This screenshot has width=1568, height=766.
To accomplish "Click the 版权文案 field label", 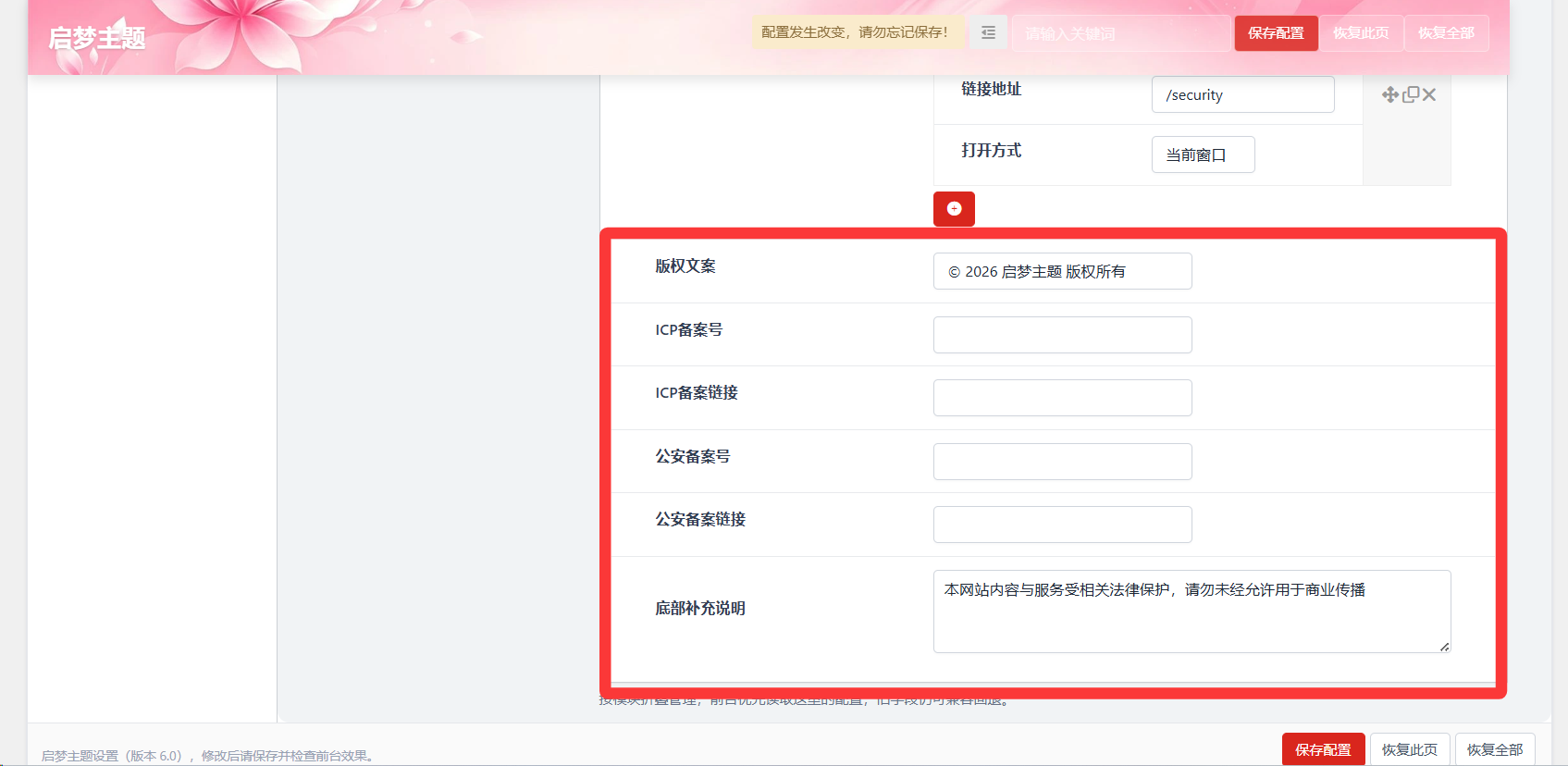I will 685,266.
